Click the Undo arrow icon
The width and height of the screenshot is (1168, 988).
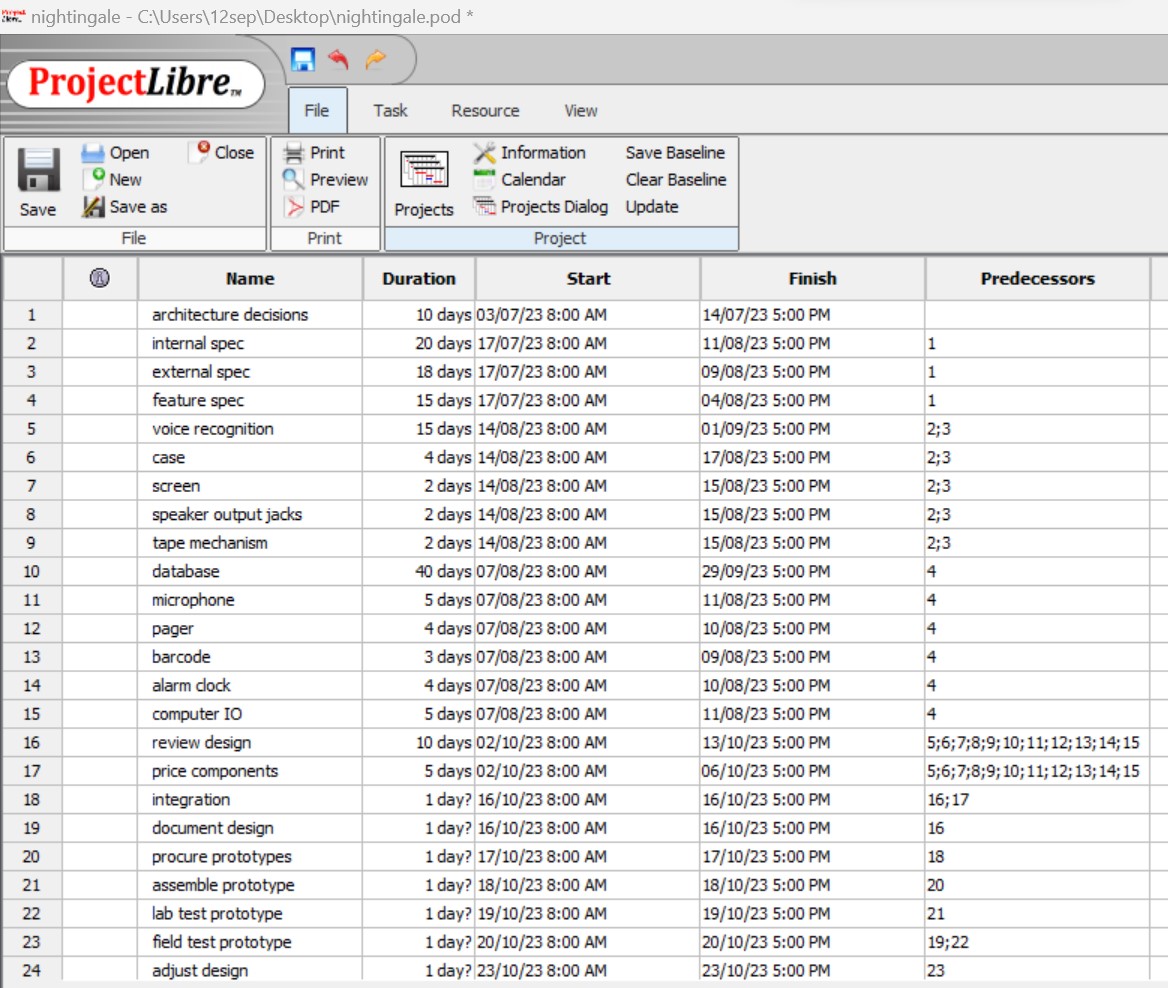pos(338,59)
